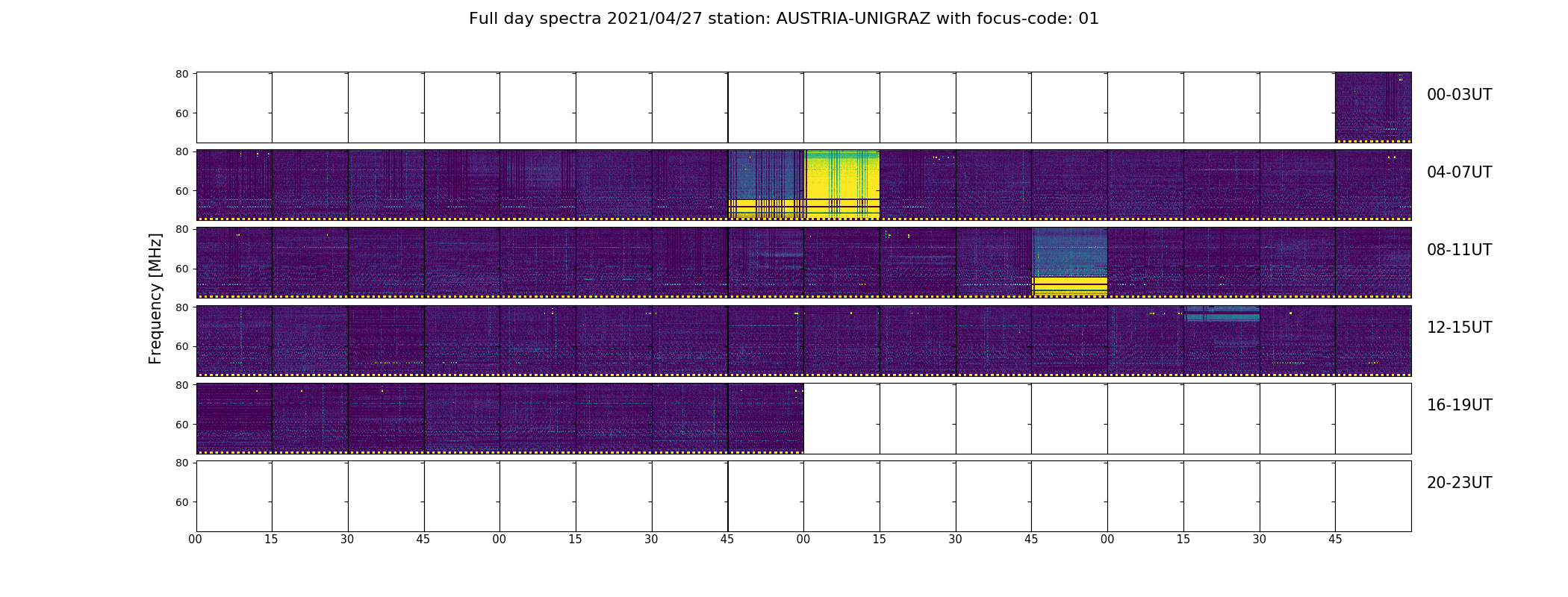1568x597 pixels.
Task: Click the second "45" time-axis tick label
Action: click(x=727, y=540)
